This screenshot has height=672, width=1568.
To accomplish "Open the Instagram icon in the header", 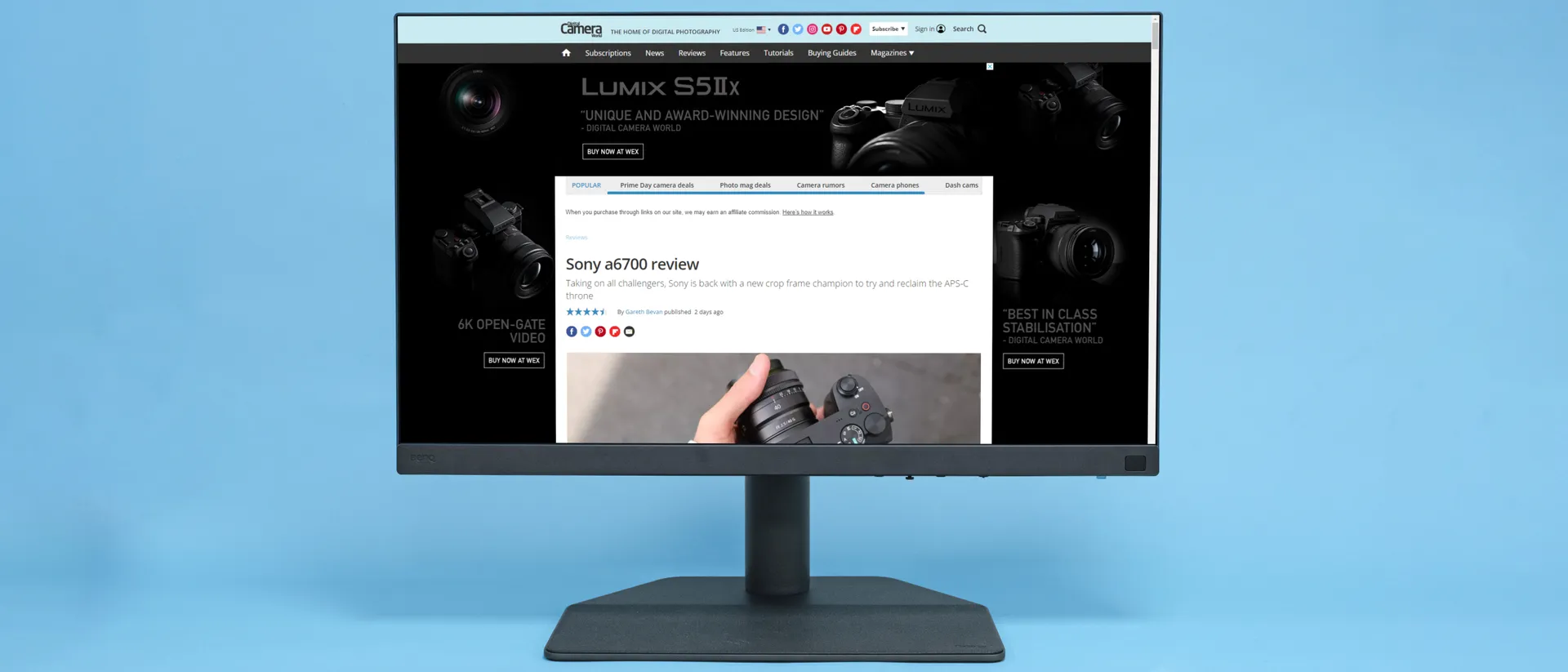I will tap(812, 29).
